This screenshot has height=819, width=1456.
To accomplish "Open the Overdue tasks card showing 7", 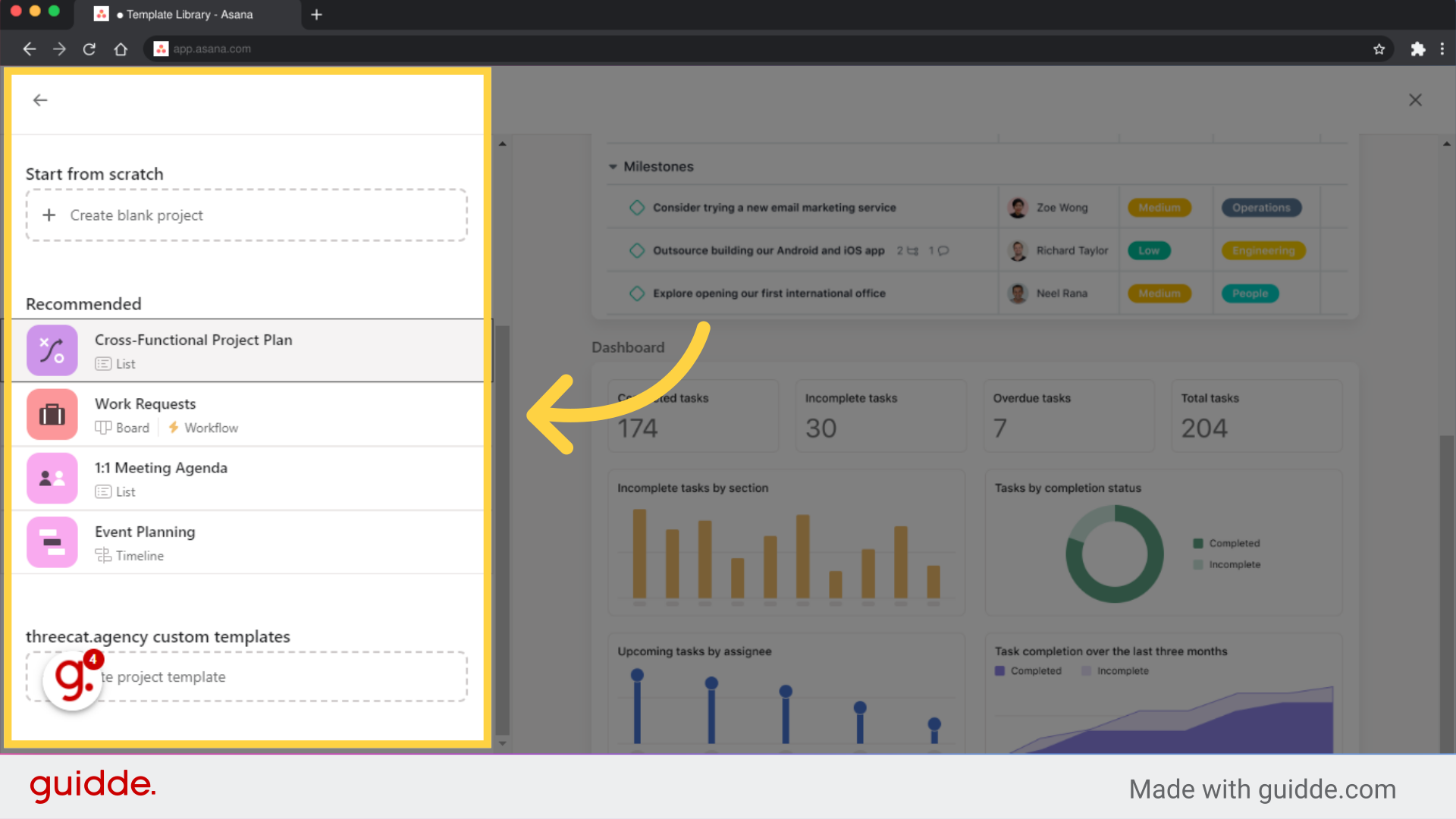I will (1069, 416).
